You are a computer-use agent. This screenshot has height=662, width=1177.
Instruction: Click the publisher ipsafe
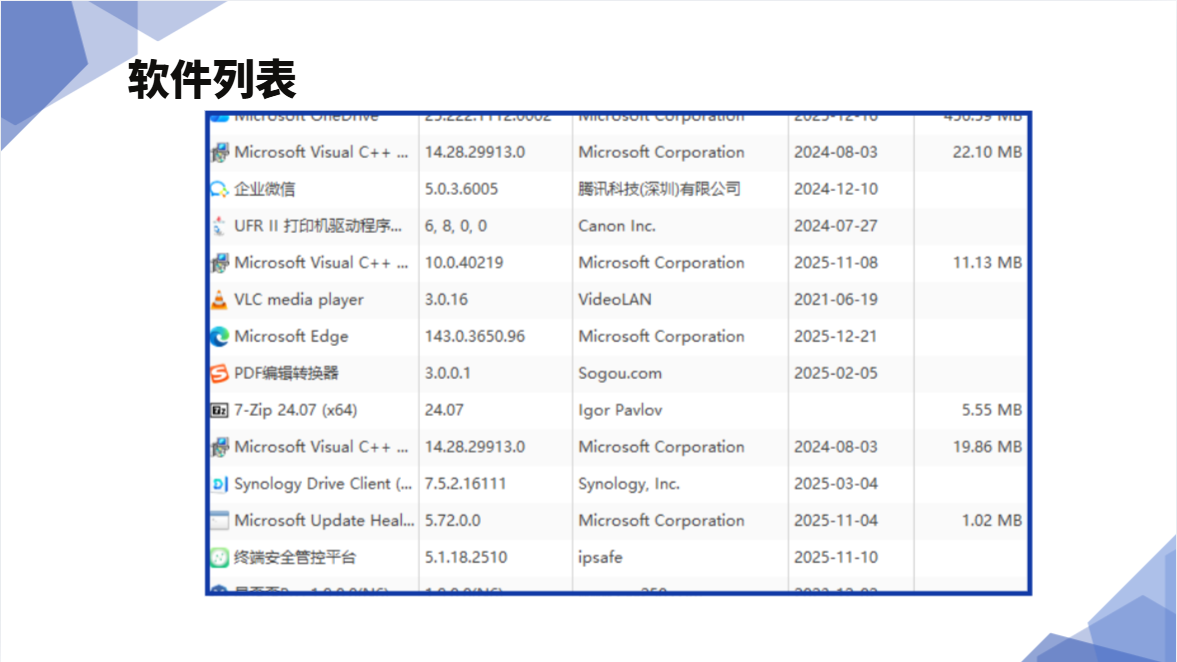601,558
